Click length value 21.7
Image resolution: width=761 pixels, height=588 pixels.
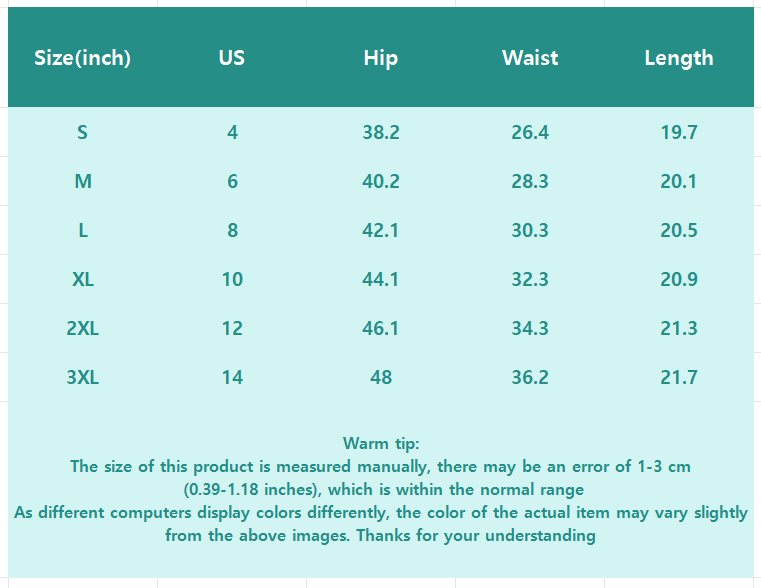click(x=679, y=377)
